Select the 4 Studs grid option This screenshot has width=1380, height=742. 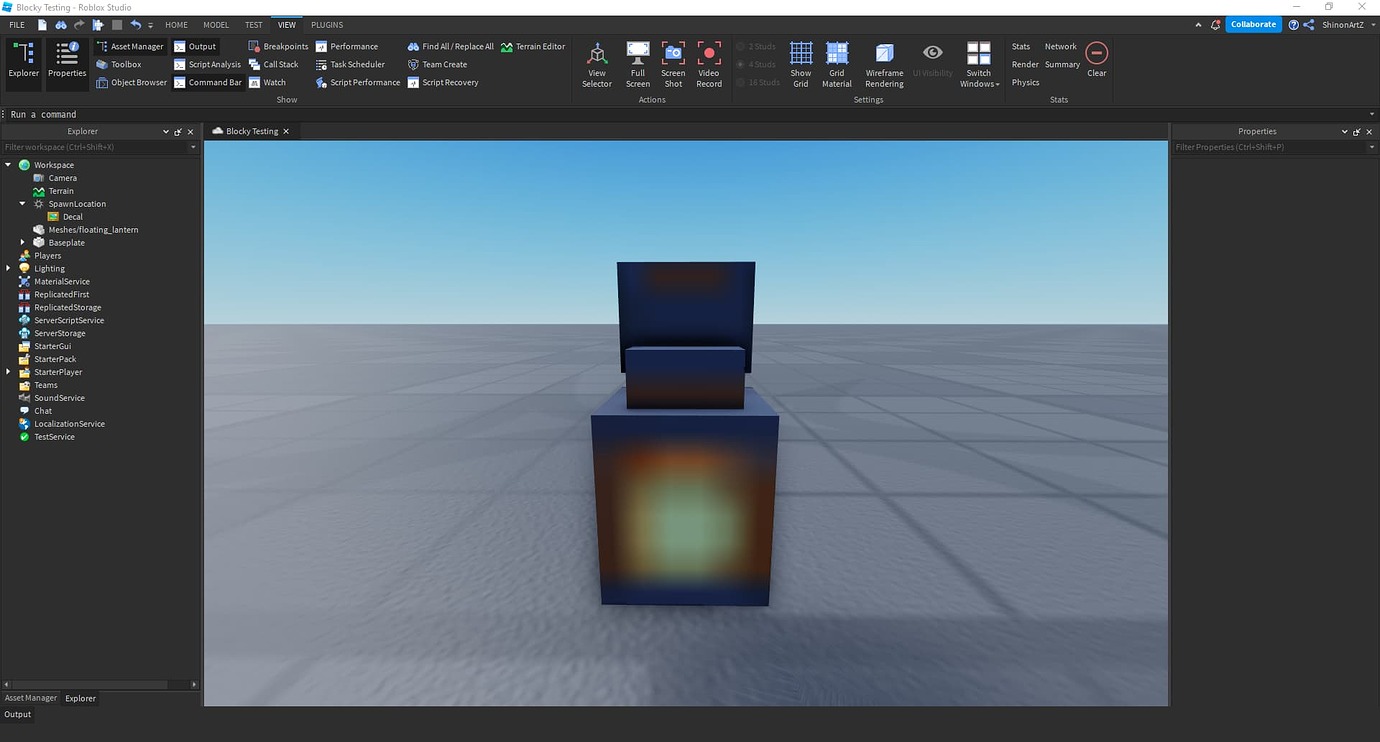click(758, 64)
